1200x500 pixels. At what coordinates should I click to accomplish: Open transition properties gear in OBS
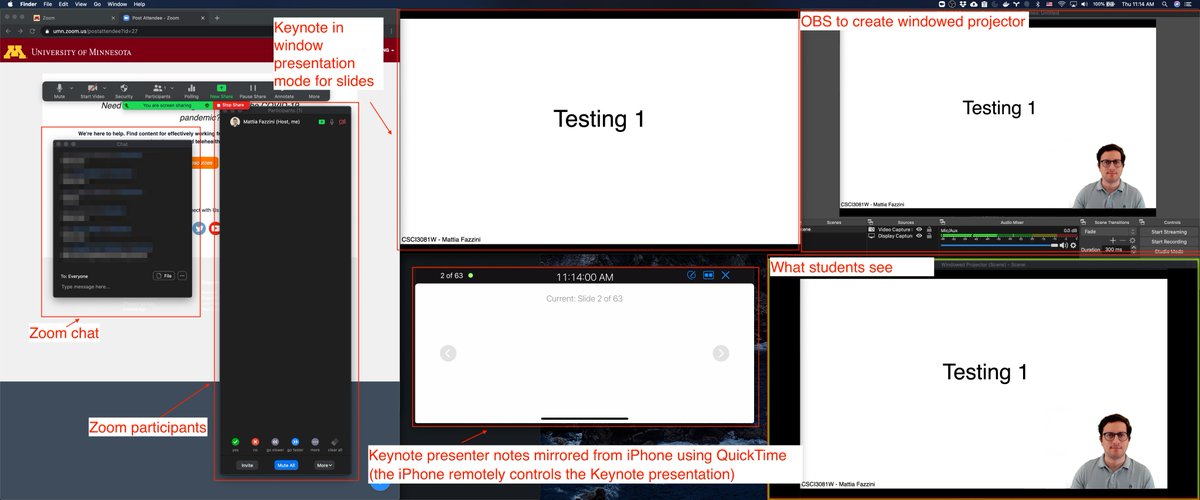1134,240
